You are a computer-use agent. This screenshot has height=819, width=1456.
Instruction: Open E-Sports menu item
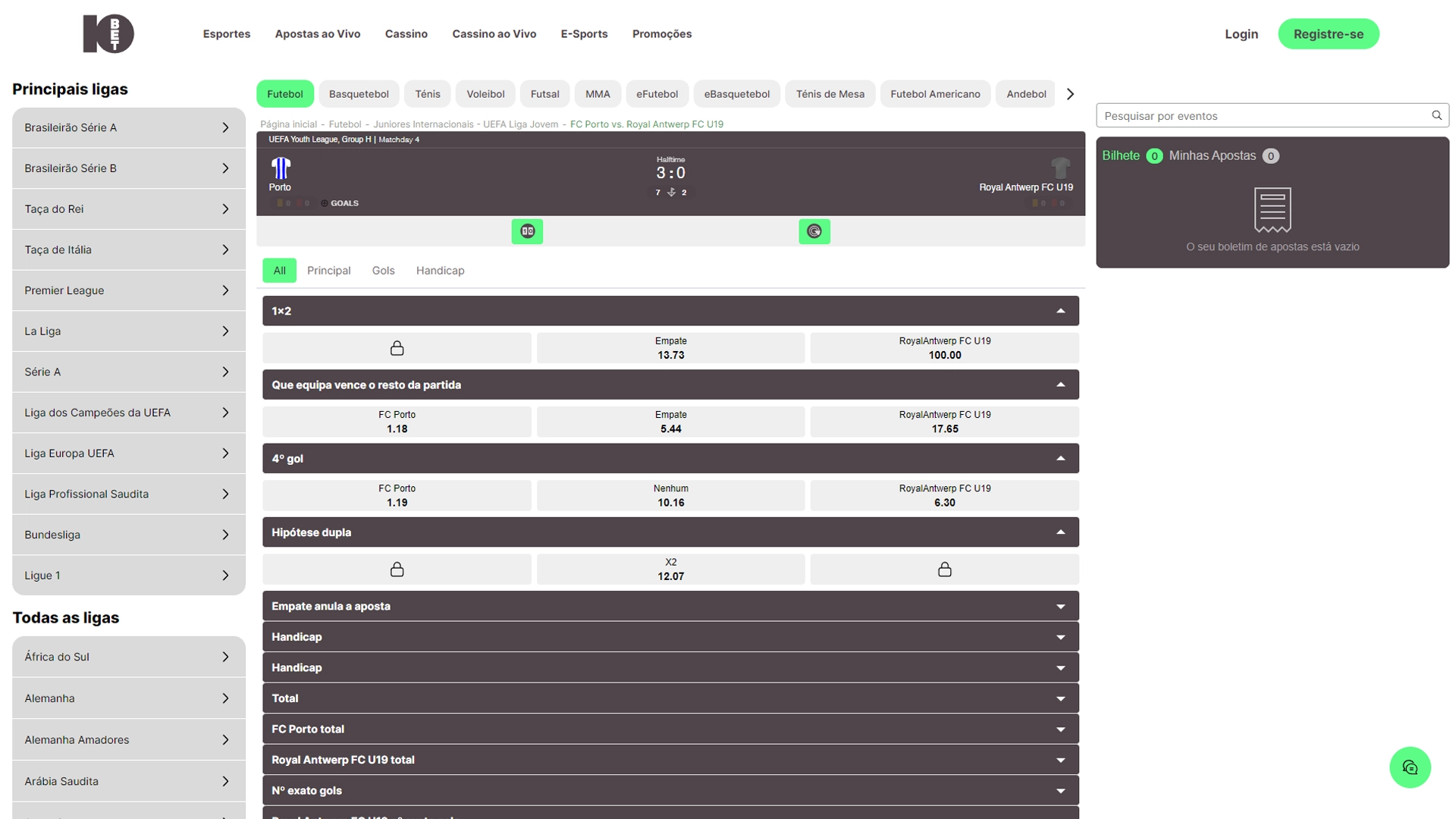click(584, 34)
